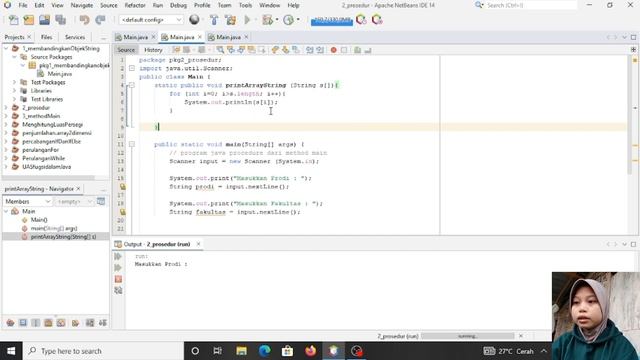Close the active middle Main.java tab
This screenshot has width=640, height=360.
(x=200, y=37)
